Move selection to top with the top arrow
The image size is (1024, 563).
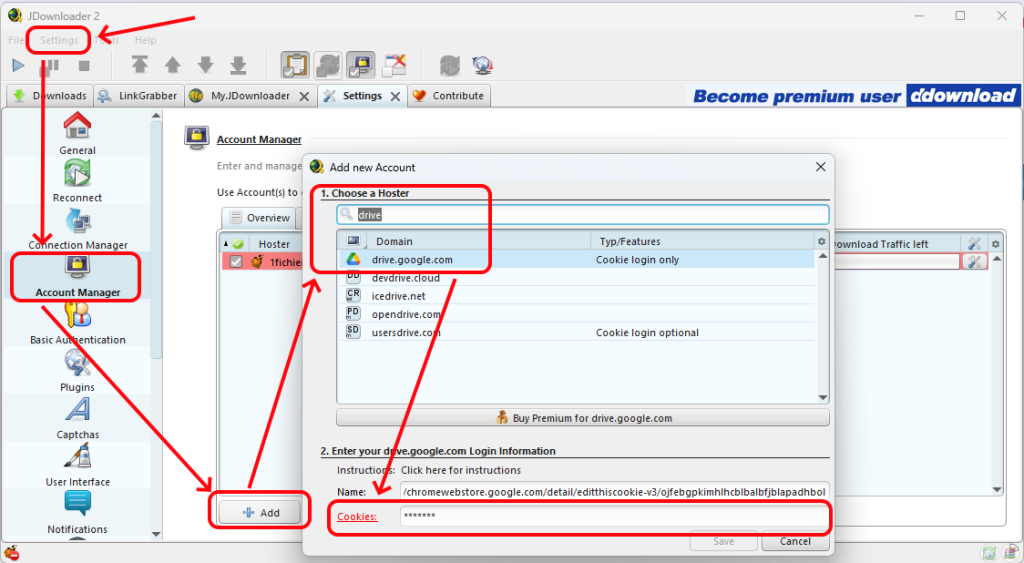tap(140, 65)
